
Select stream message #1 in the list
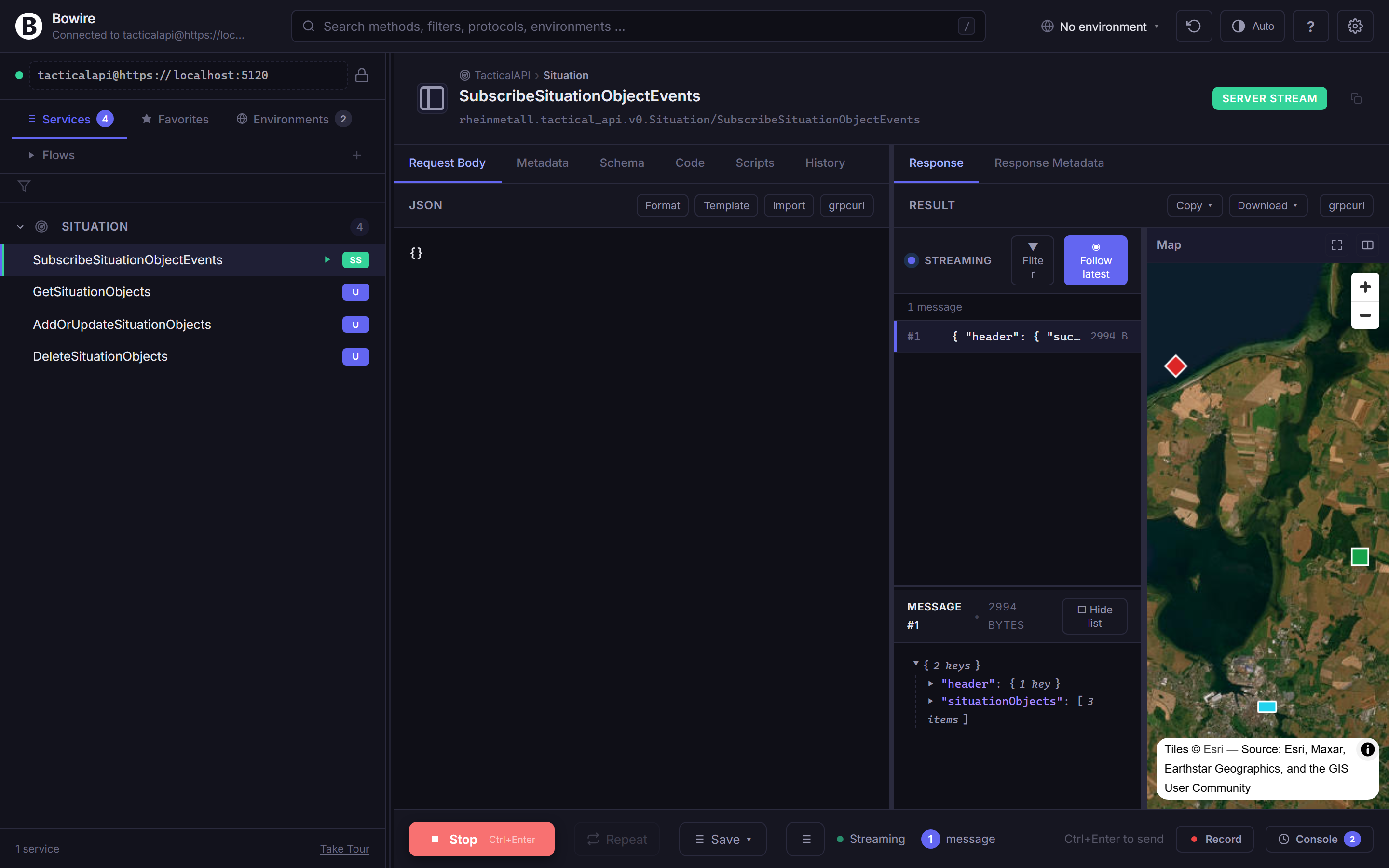1018,337
